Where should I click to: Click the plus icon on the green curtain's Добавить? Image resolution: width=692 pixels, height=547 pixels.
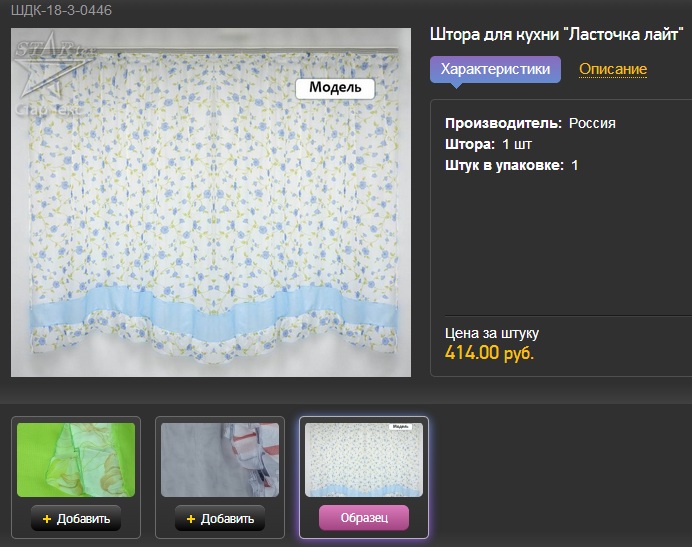[47, 519]
